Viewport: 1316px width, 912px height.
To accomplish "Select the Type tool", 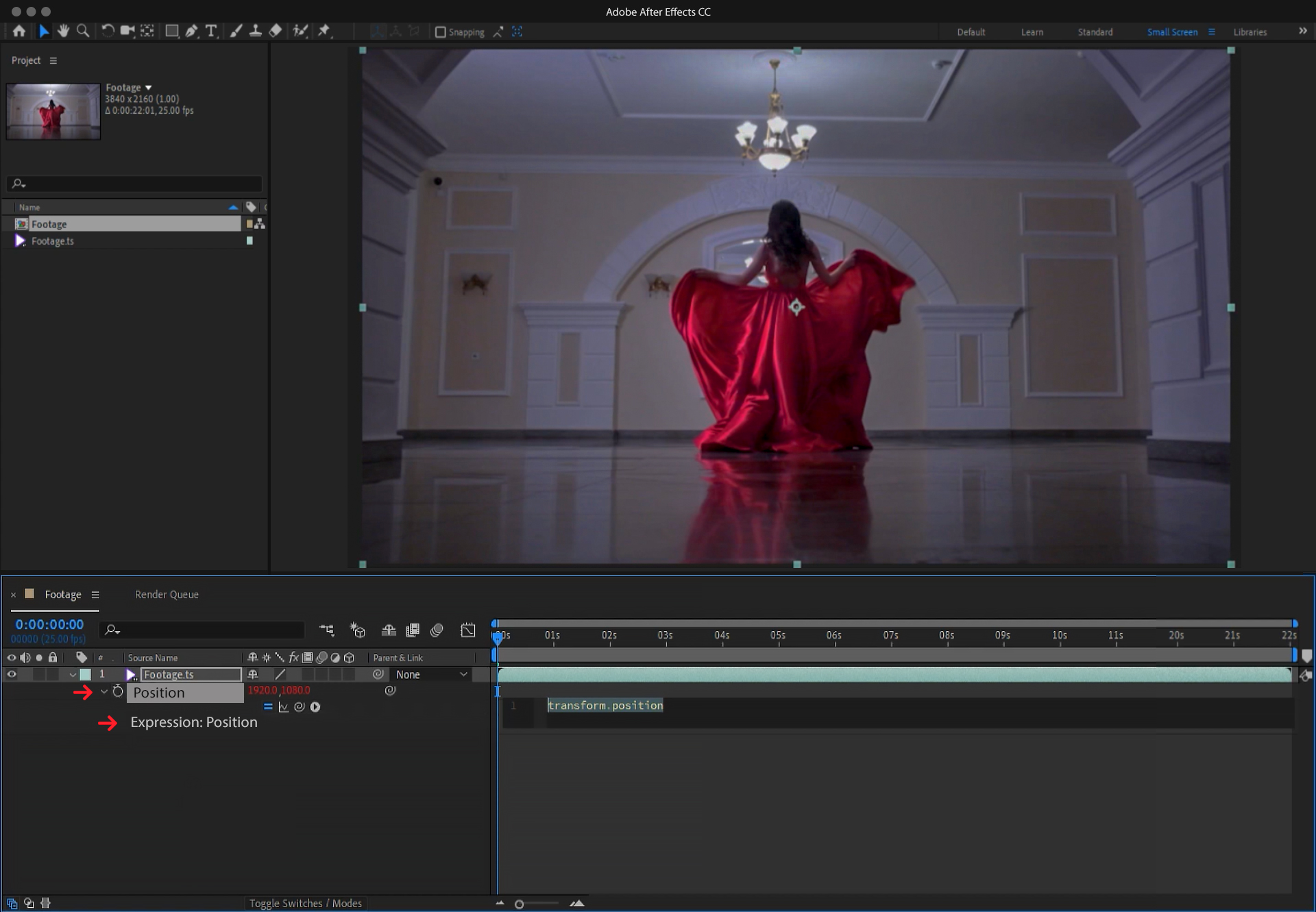I will (211, 31).
